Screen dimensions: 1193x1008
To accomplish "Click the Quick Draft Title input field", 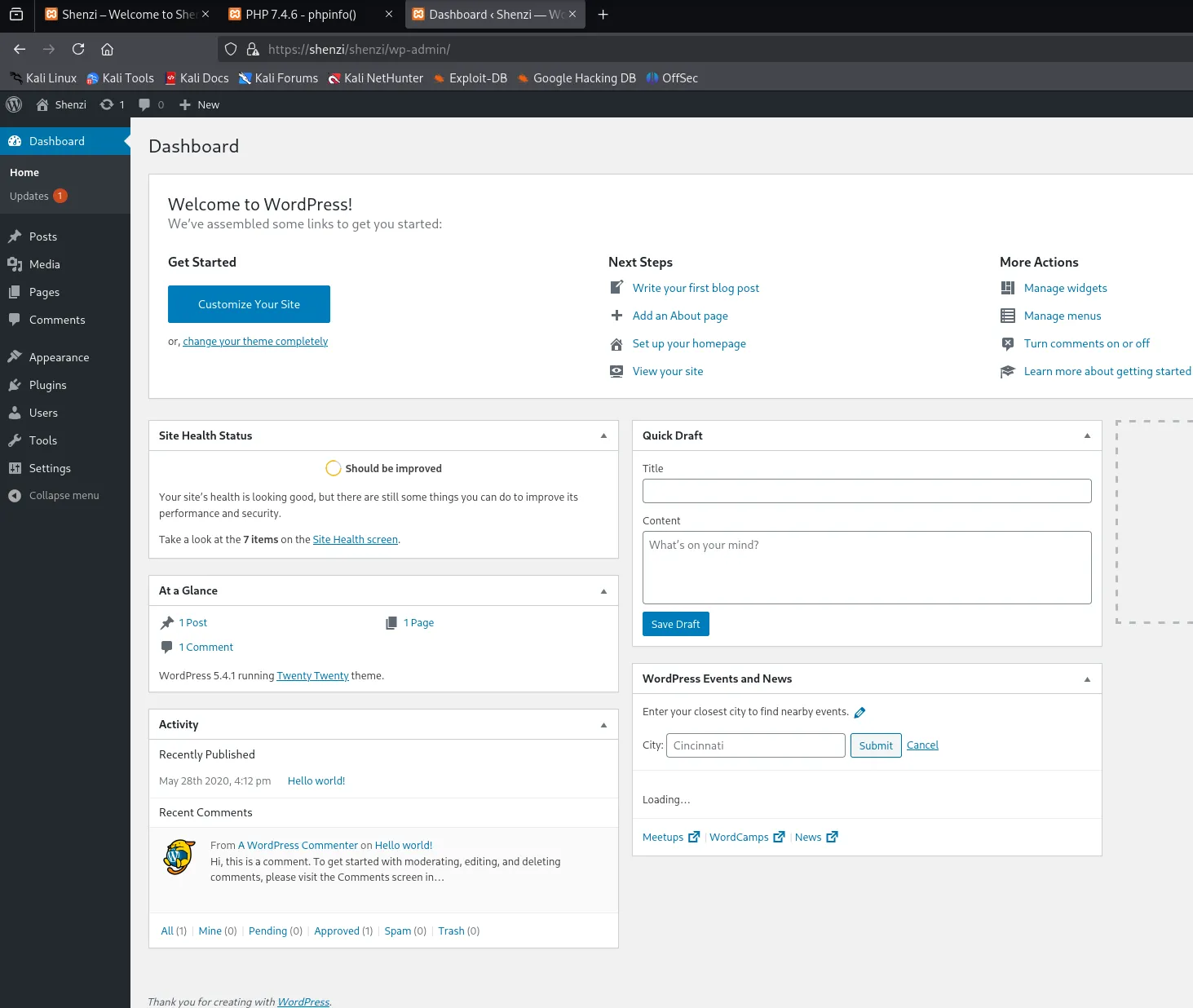I will pos(867,491).
